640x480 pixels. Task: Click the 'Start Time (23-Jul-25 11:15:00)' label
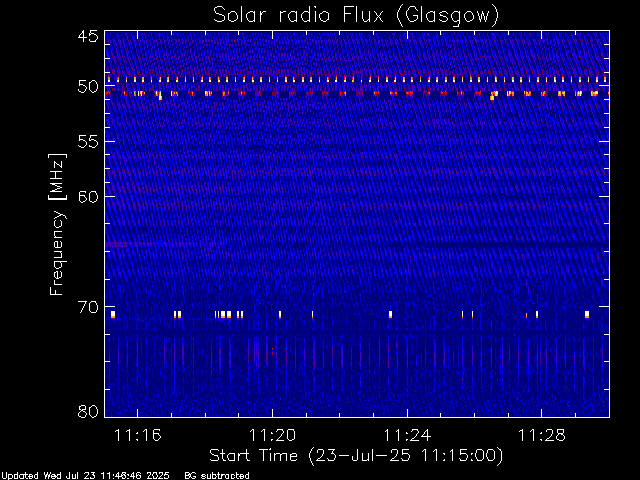point(356,456)
